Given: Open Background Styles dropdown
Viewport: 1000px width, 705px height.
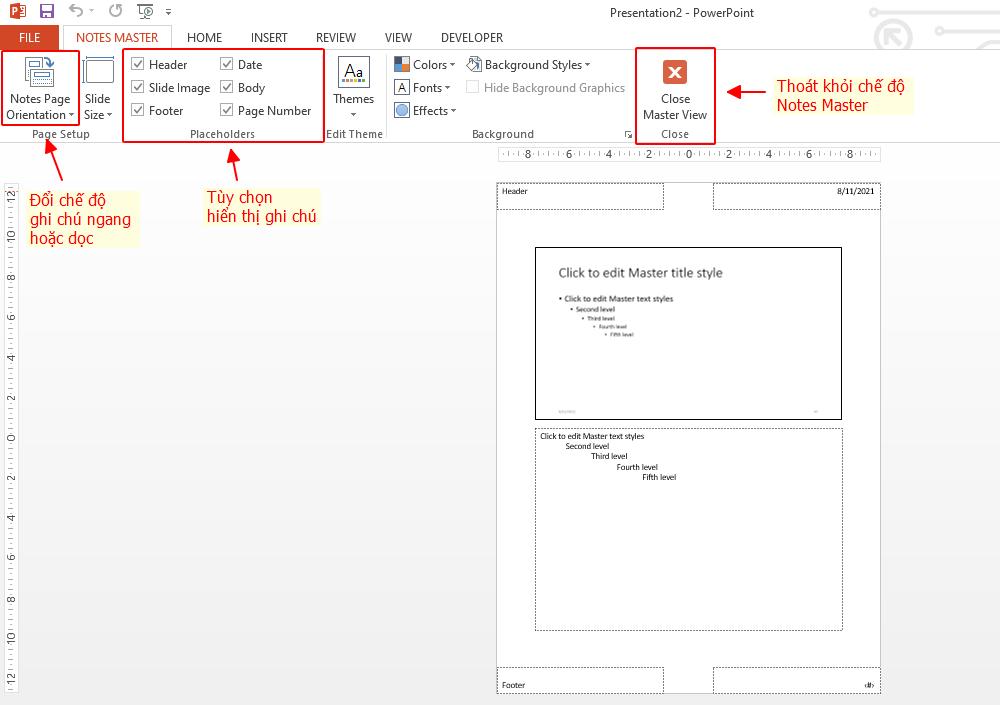Looking at the screenshot, I should point(528,64).
